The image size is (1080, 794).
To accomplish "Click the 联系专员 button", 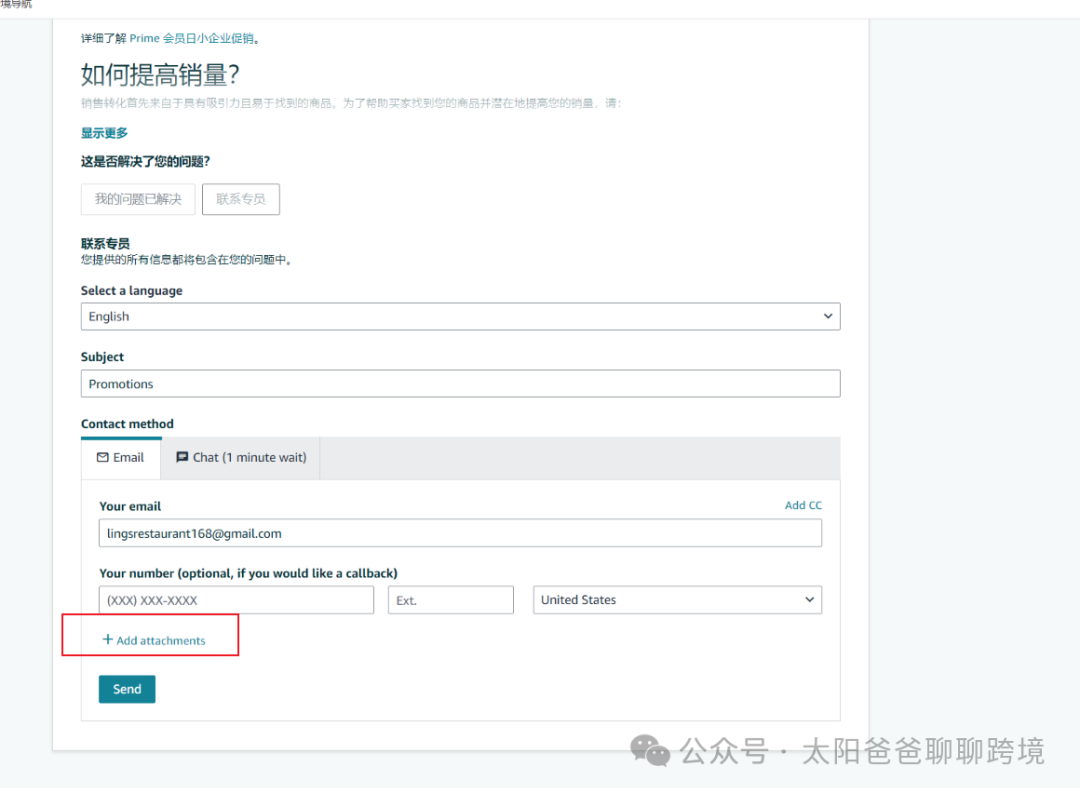I will (x=240, y=199).
